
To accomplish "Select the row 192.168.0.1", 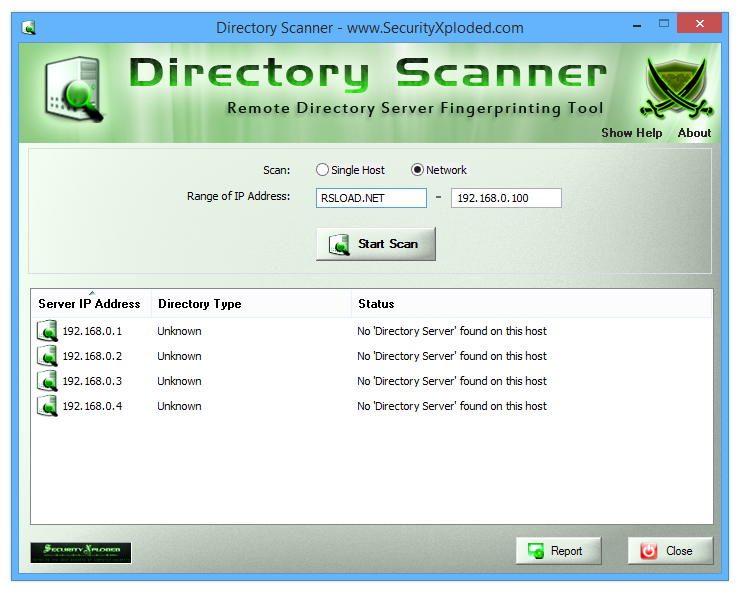I will click(x=372, y=331).
